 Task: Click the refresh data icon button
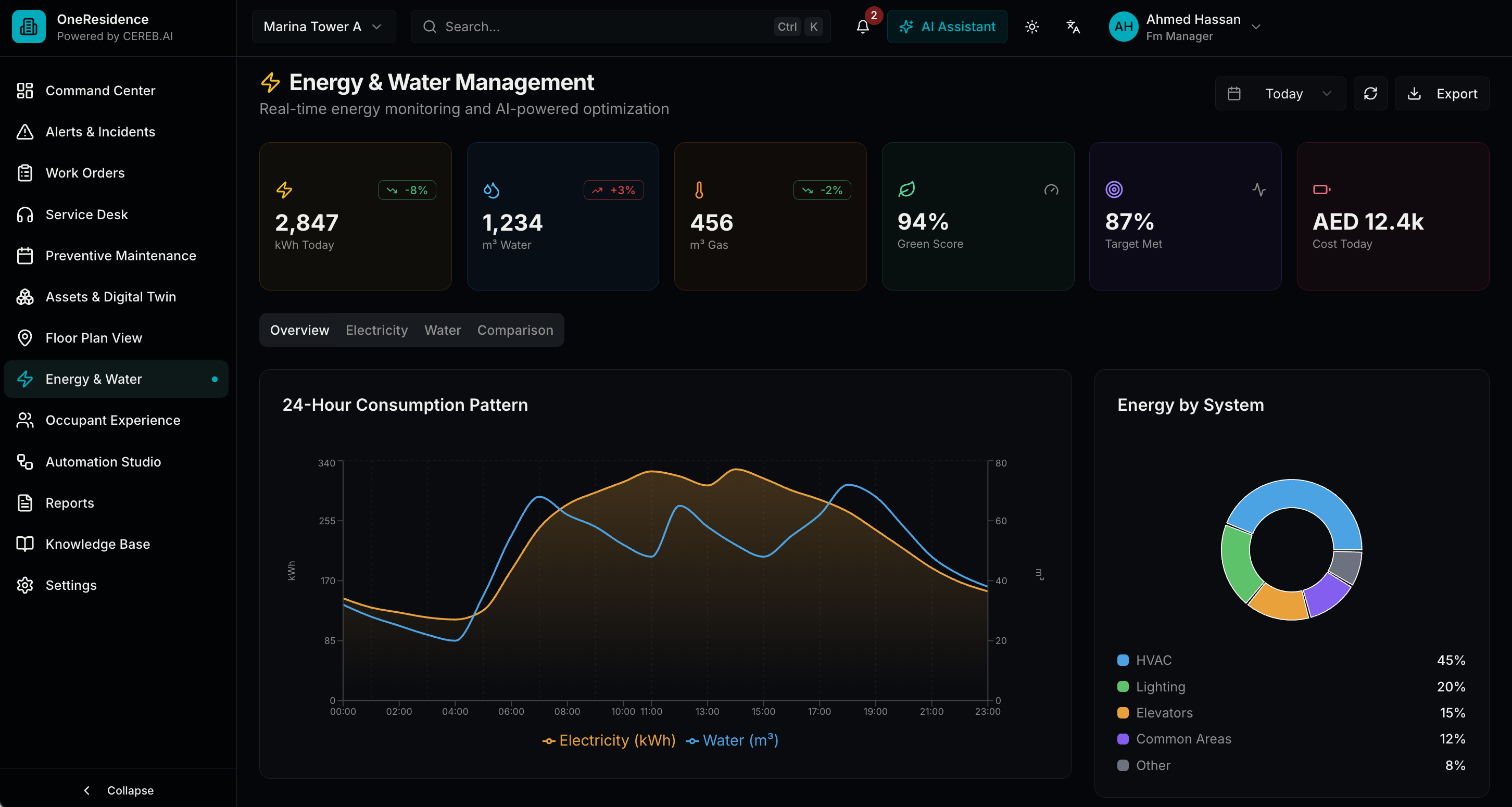[x=1370, y=94]
